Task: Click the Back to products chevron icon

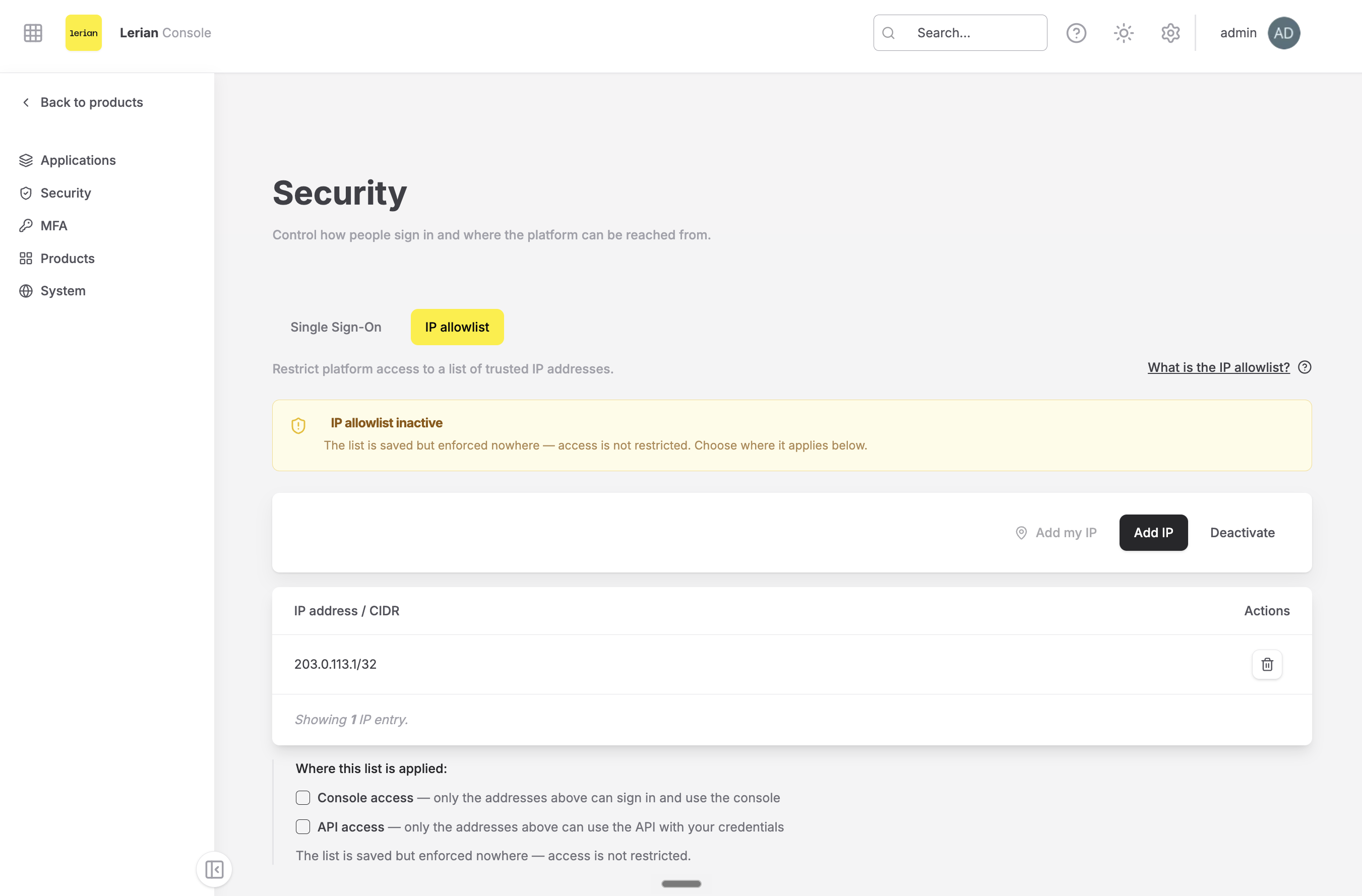Action: pyautogui.click(x=26, y=102)
